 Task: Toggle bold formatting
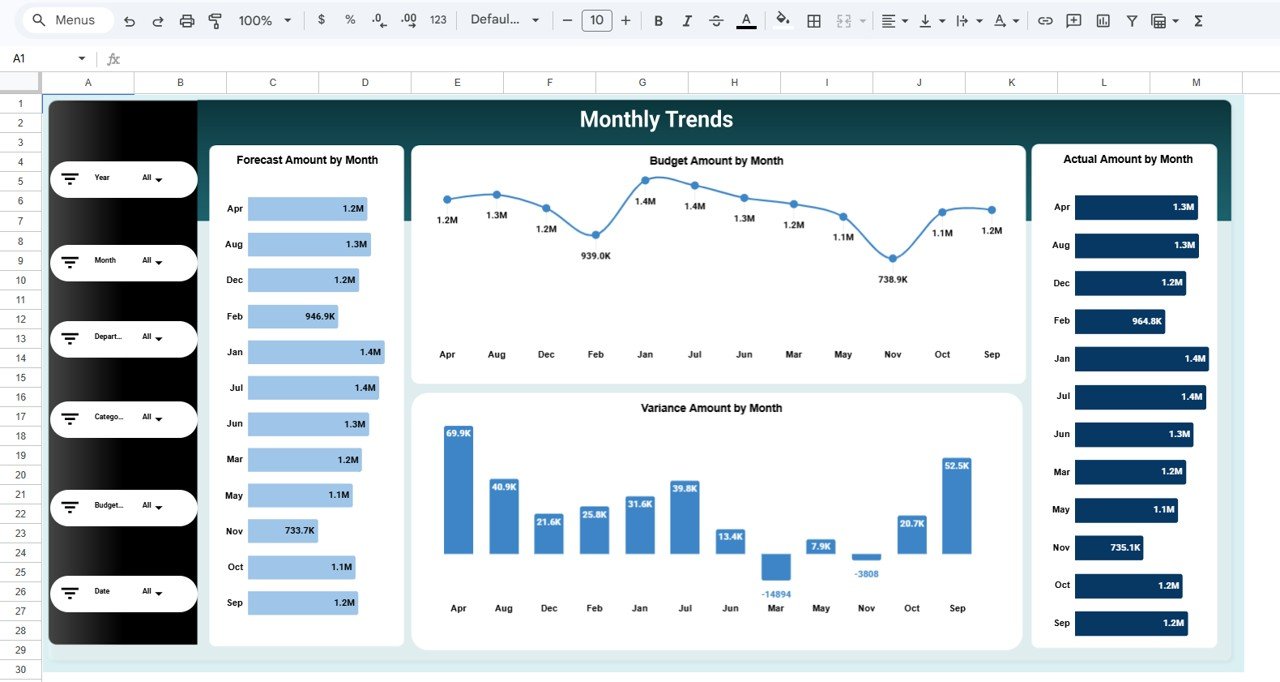658,21
